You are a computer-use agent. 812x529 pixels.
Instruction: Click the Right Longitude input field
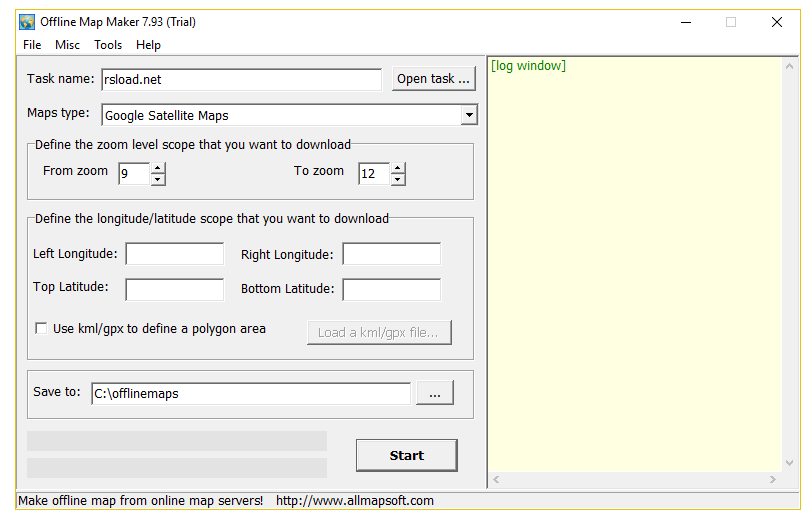pos(391,254)
